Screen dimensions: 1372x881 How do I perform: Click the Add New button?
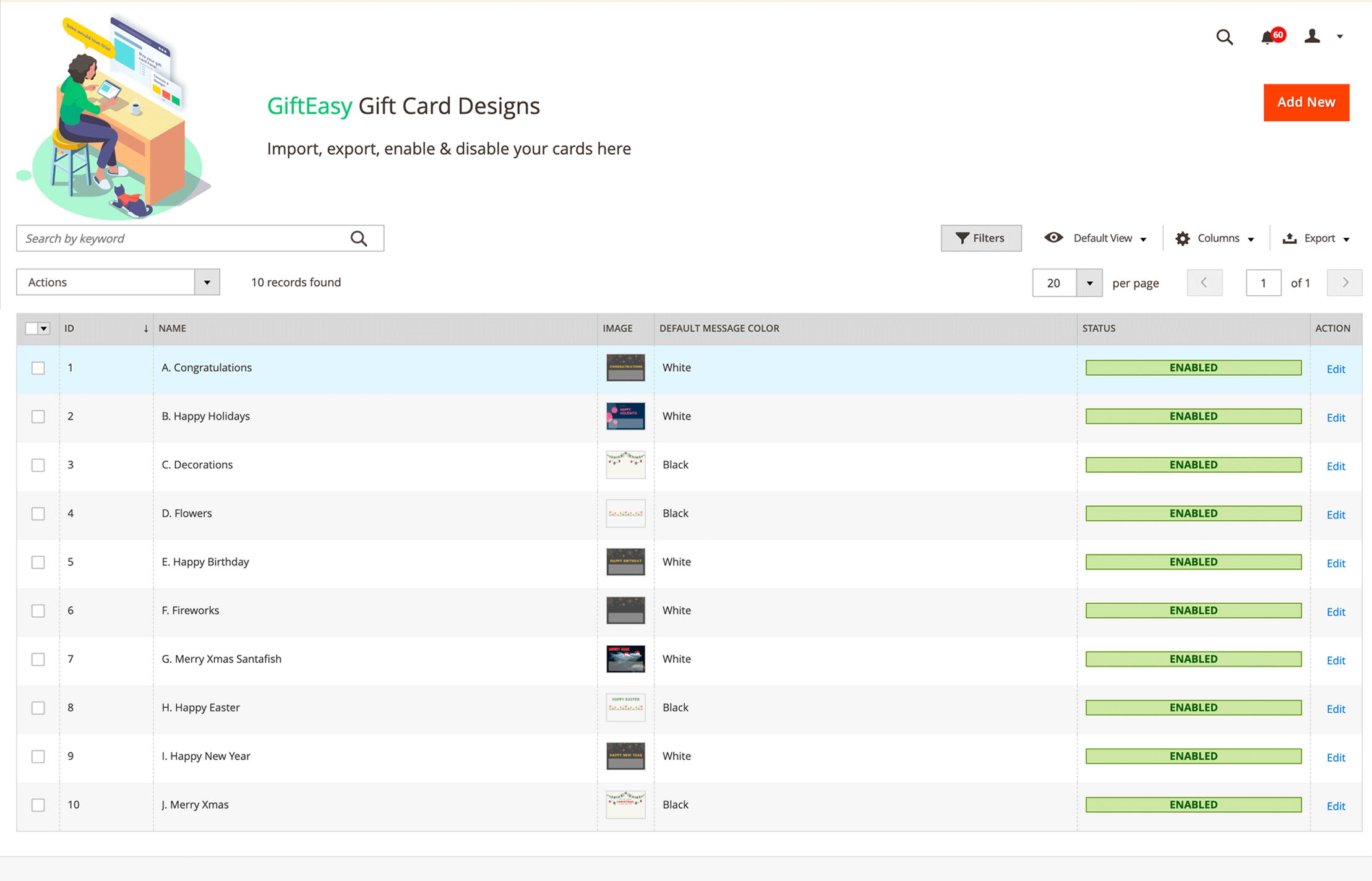tap(1306, 102)
